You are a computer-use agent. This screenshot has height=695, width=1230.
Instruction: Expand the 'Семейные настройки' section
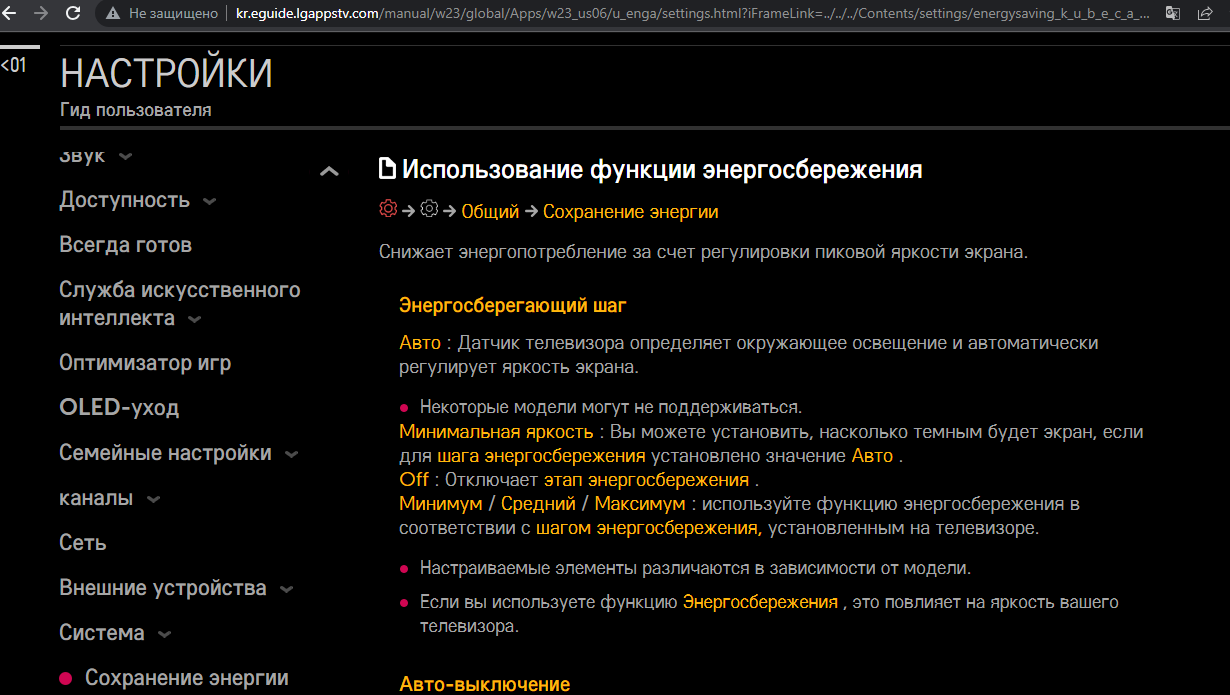[291, 454]
